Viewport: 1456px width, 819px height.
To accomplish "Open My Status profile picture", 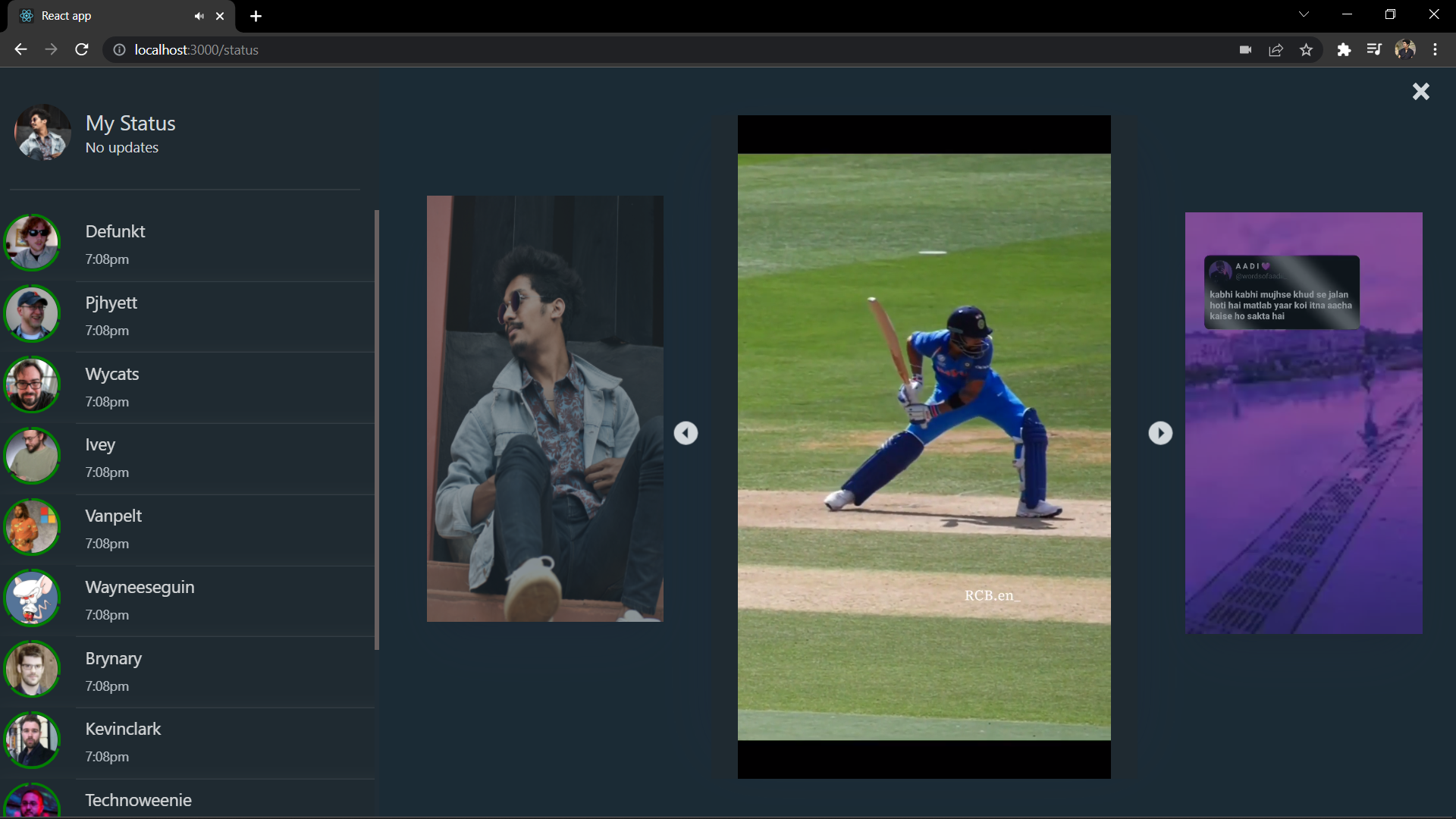I will (x=42, y=133).
